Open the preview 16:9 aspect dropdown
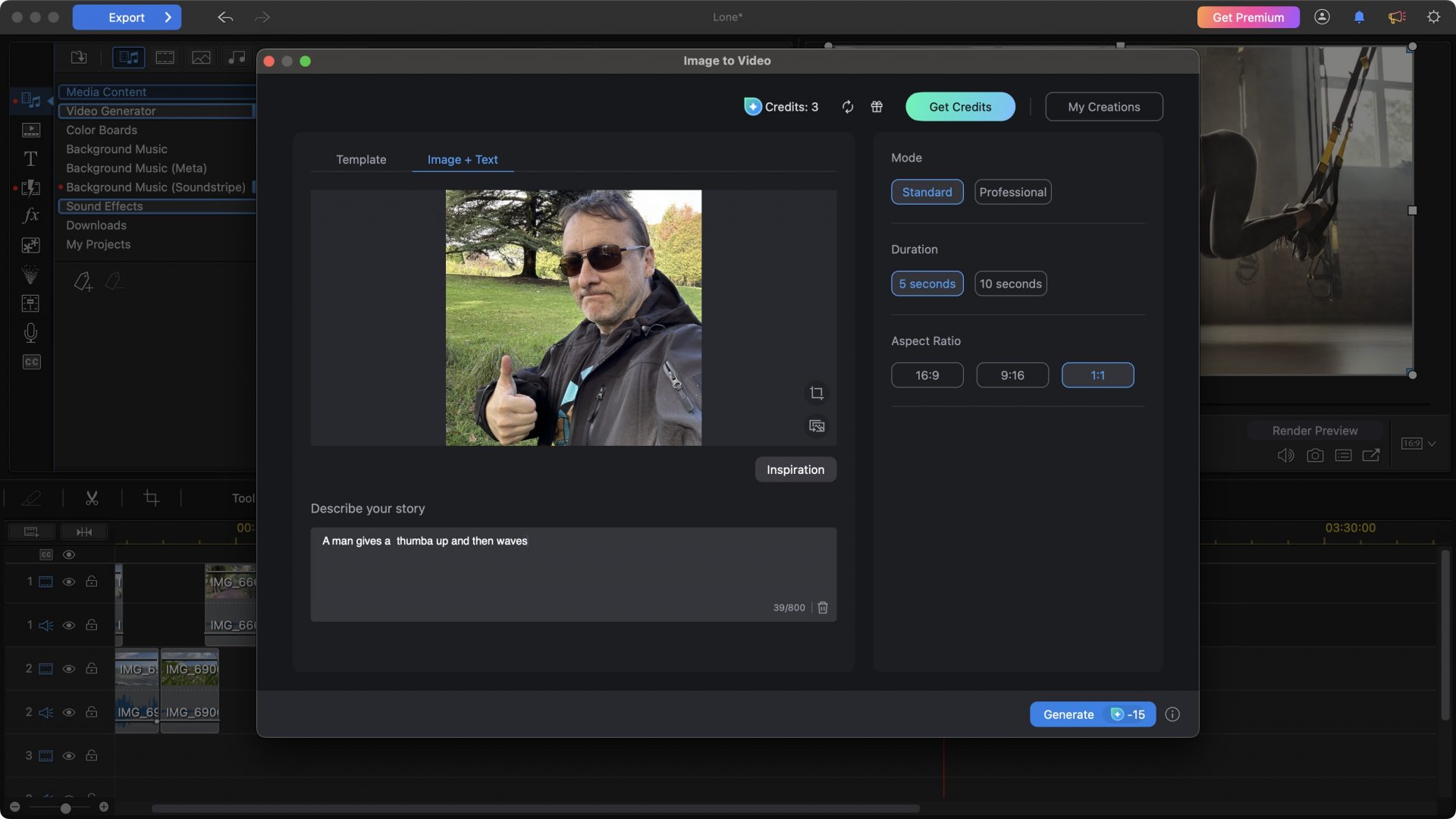 pyautogui.click(x=1418, y=444)
